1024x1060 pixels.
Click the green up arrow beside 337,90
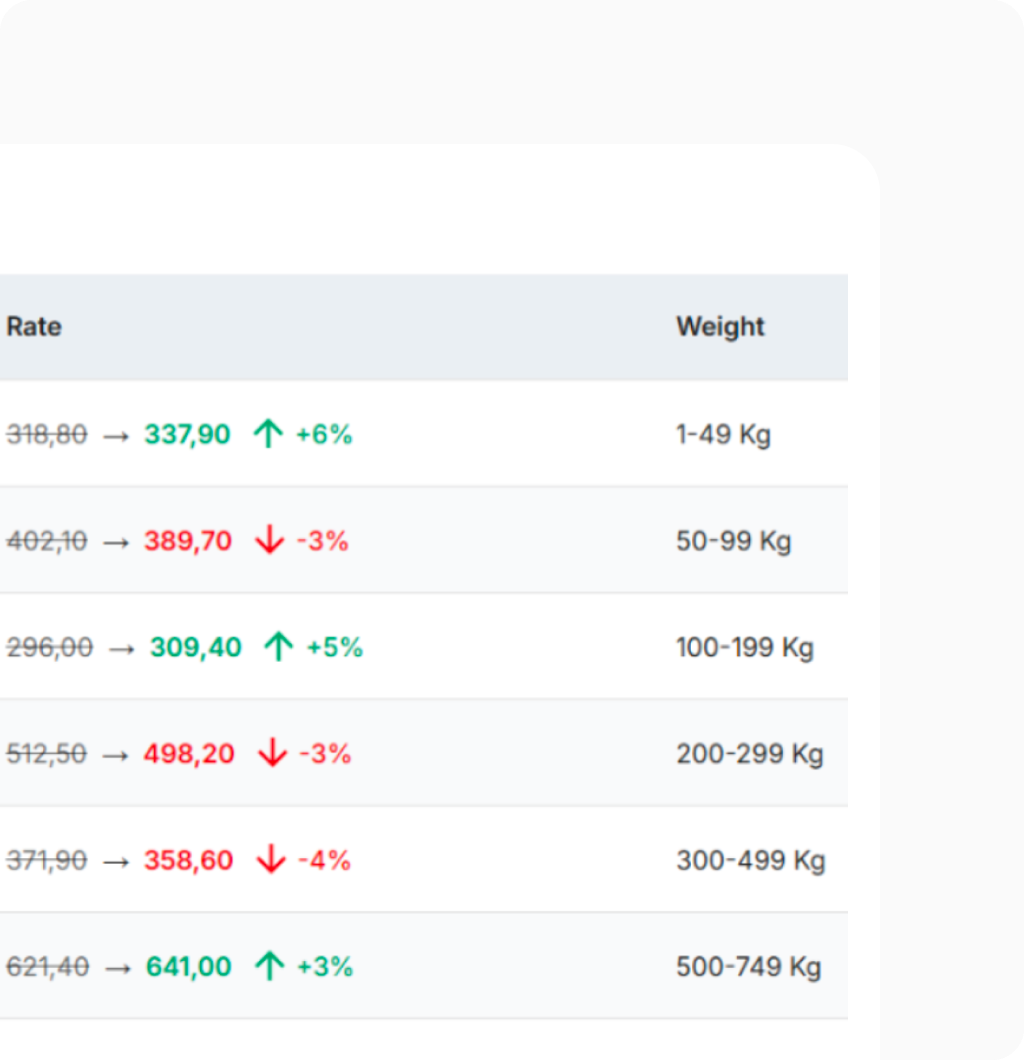(268, 434)
